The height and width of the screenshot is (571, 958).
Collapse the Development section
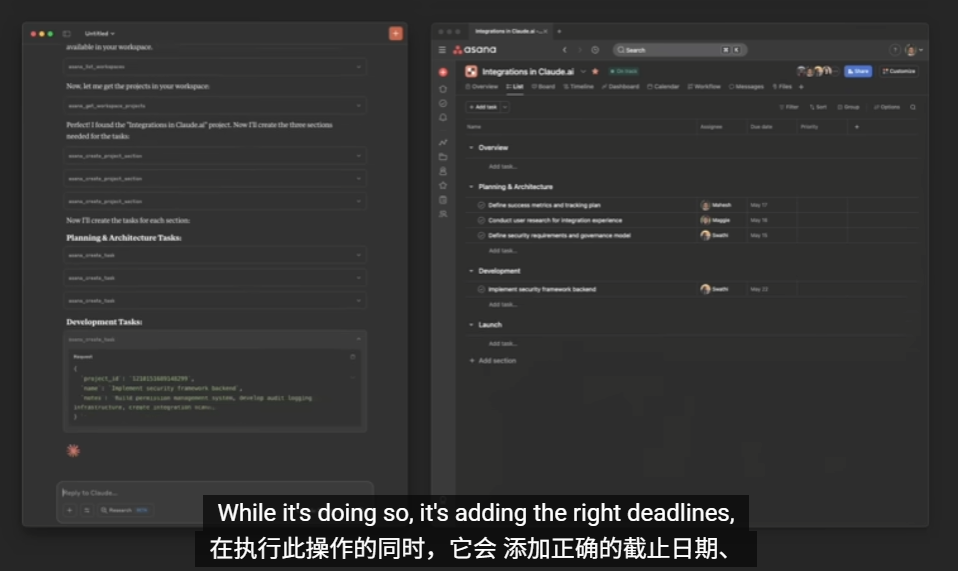click(x=471, y=271)
